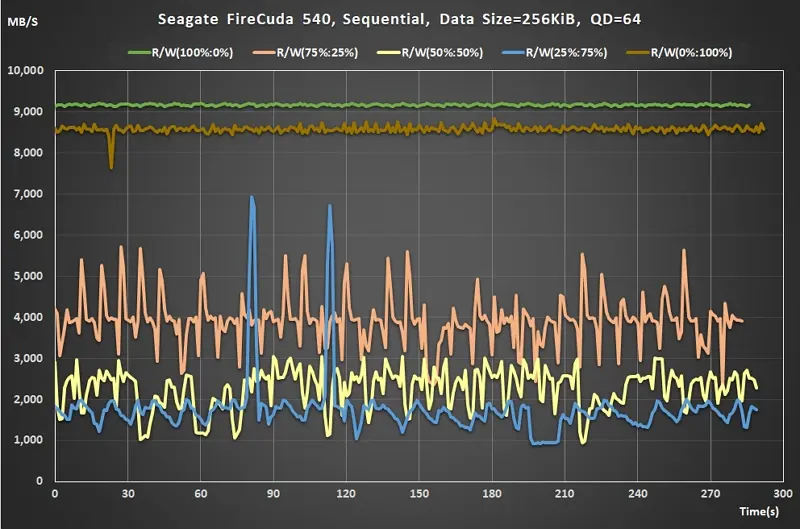Image resolution: width=800 pixels, height=529 pixels.
Task: Select the R/W(100%:0%) legend entry
Action: click(180, 53)
